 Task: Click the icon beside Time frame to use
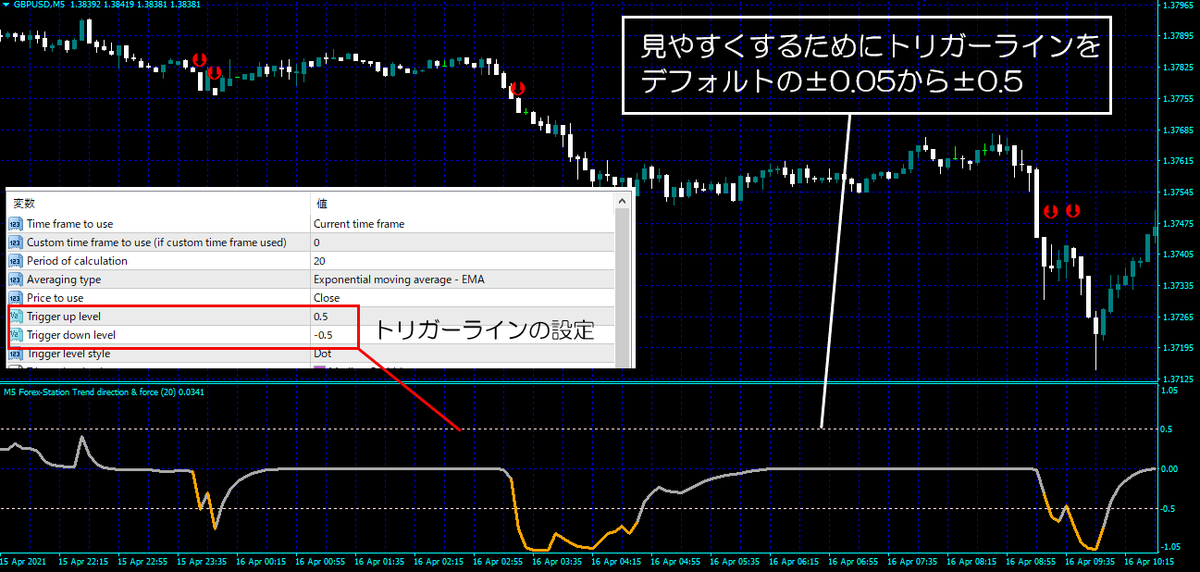[15, 224]
